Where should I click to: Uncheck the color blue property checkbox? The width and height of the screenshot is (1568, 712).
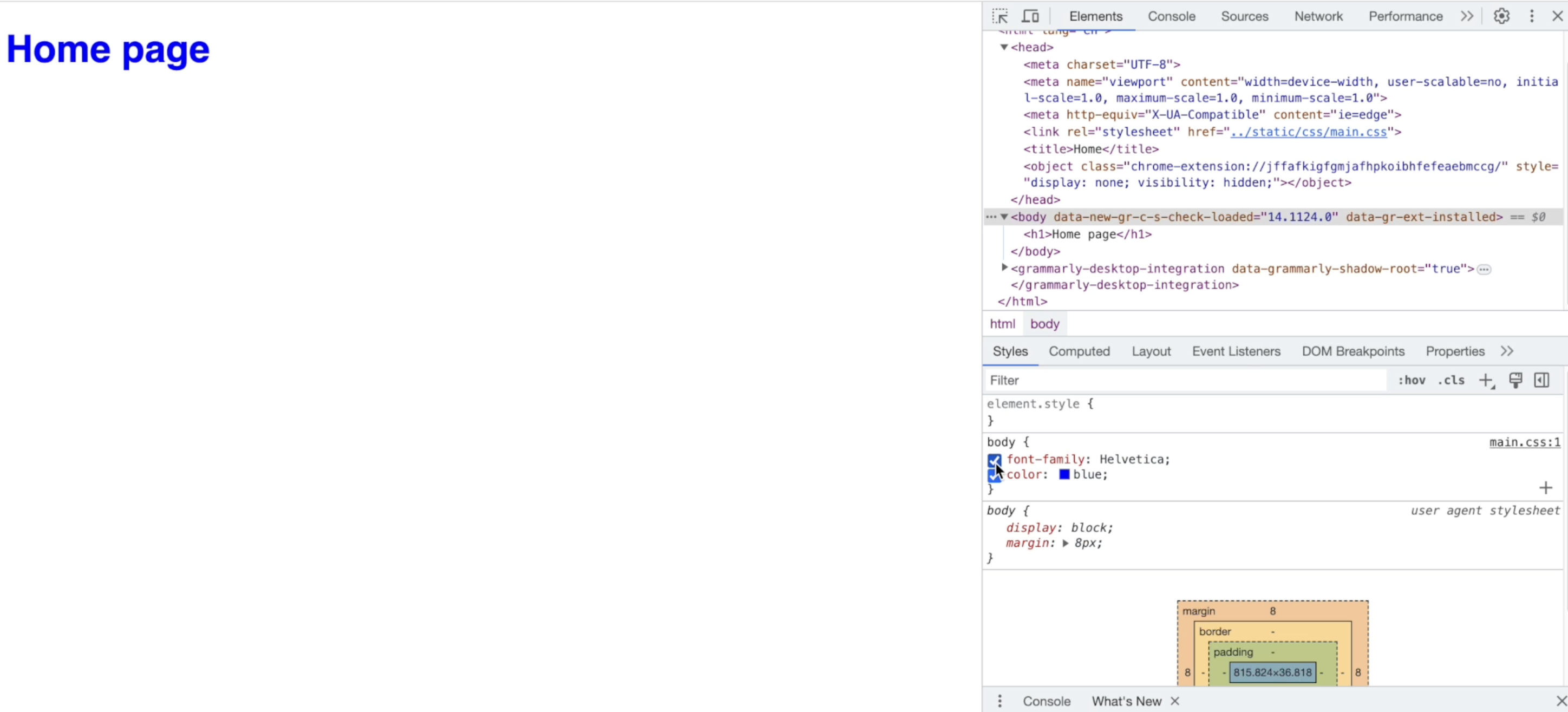pyautogui.click(x=994, y=475)
